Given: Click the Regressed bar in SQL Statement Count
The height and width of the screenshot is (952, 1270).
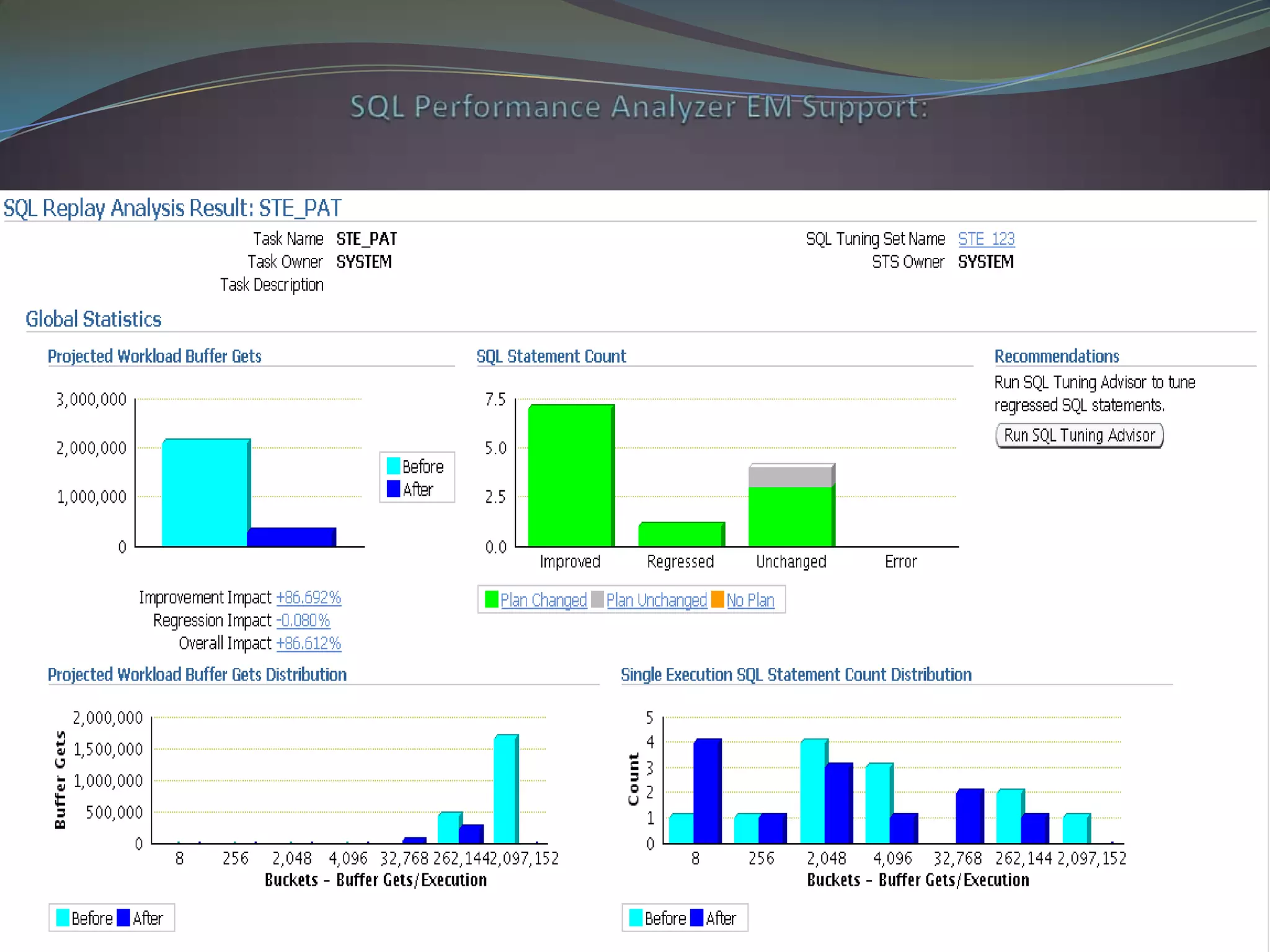Looking at the screenshot, I should (x=680, y=534).
